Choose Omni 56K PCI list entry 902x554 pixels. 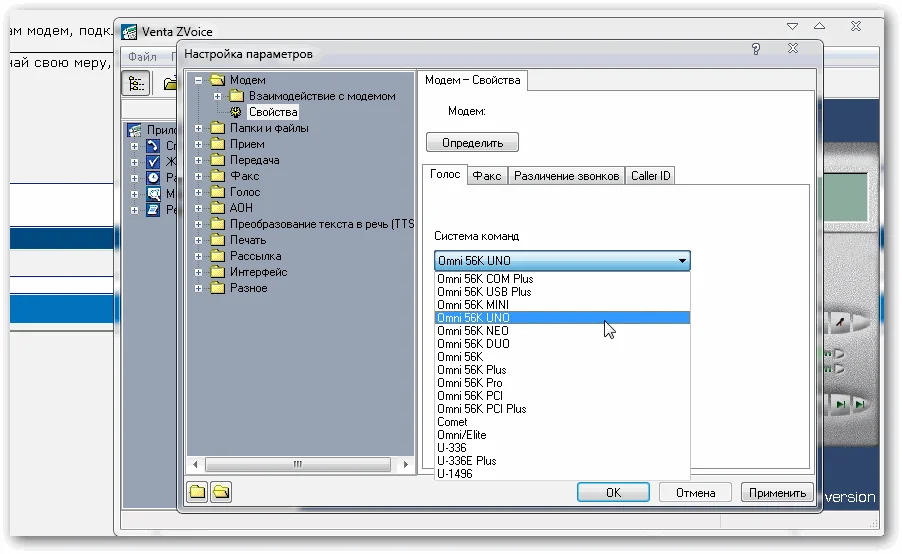[x=562, y=396]
